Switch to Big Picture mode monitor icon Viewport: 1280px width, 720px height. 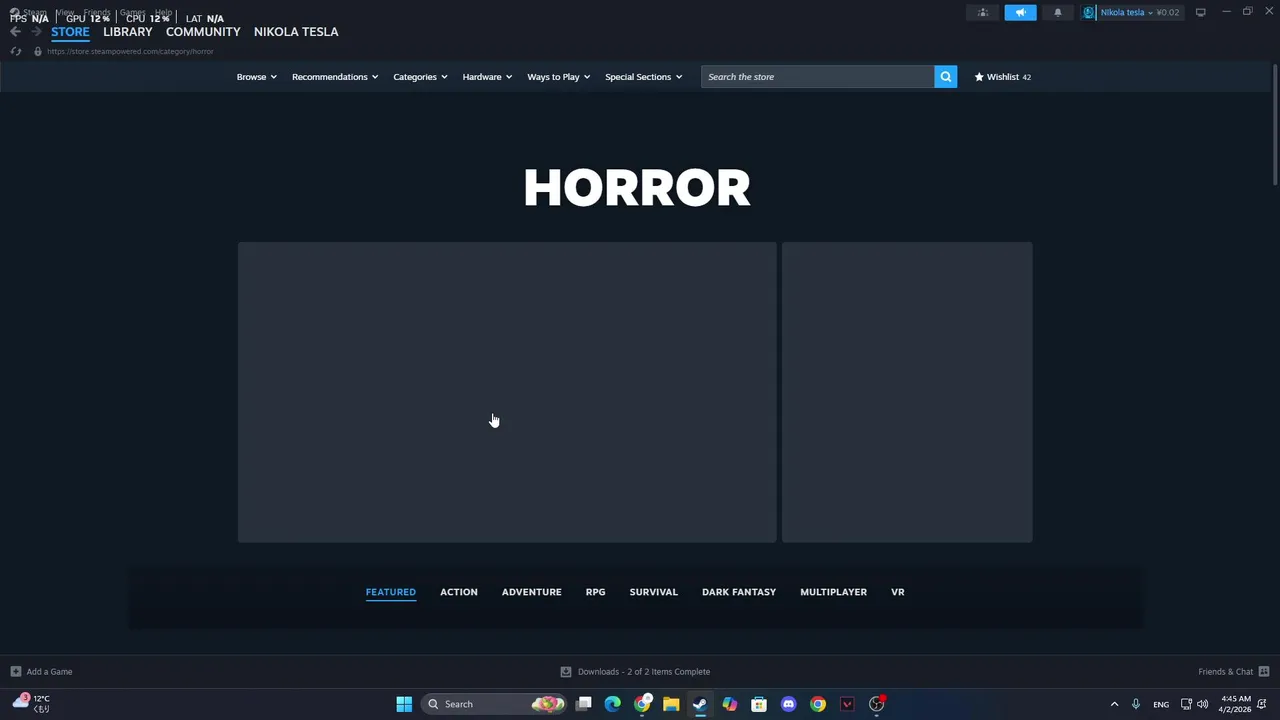pos(1200,12)
